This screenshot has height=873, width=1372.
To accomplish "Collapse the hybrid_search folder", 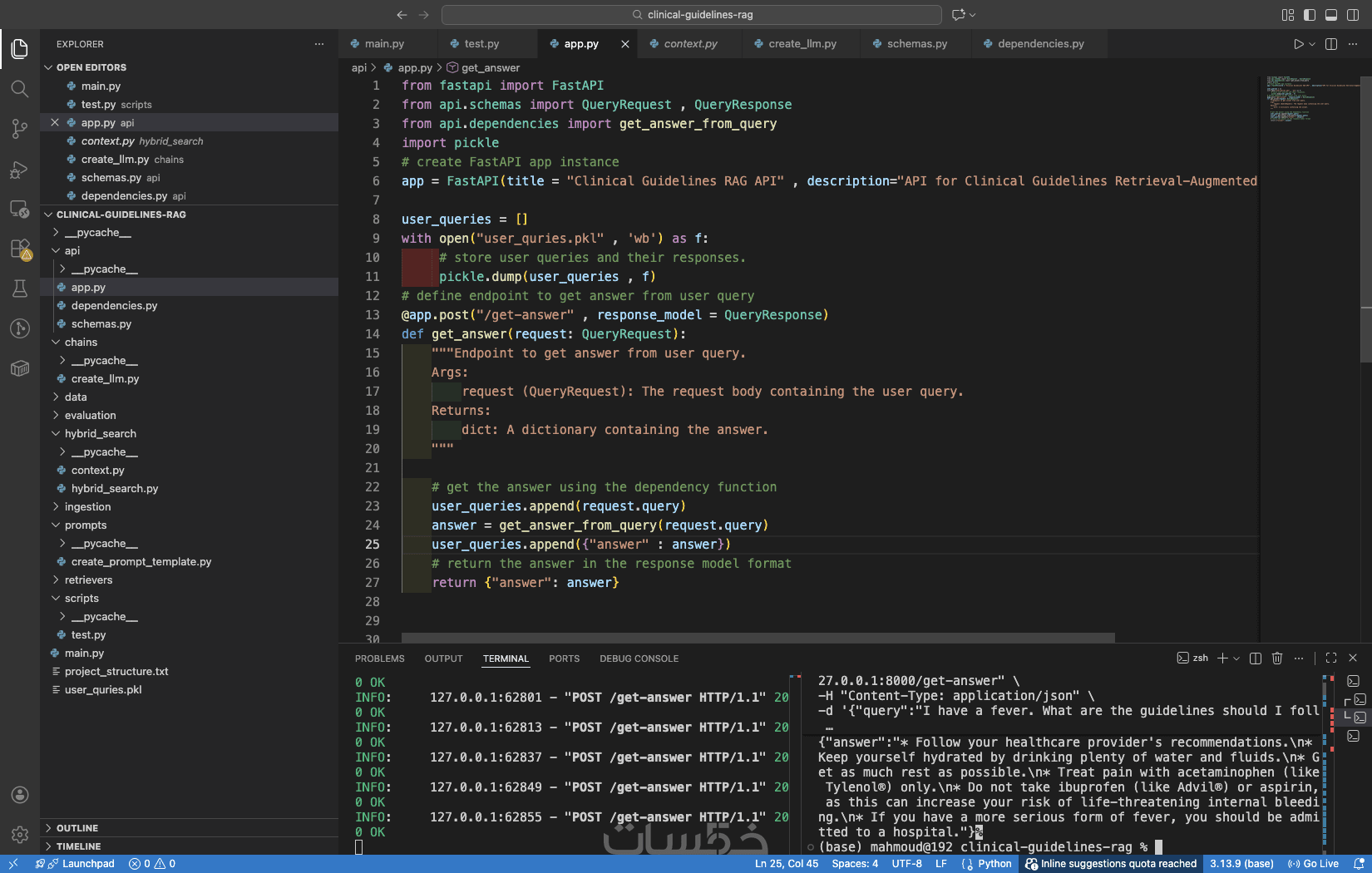I will [x=100, y=434].
